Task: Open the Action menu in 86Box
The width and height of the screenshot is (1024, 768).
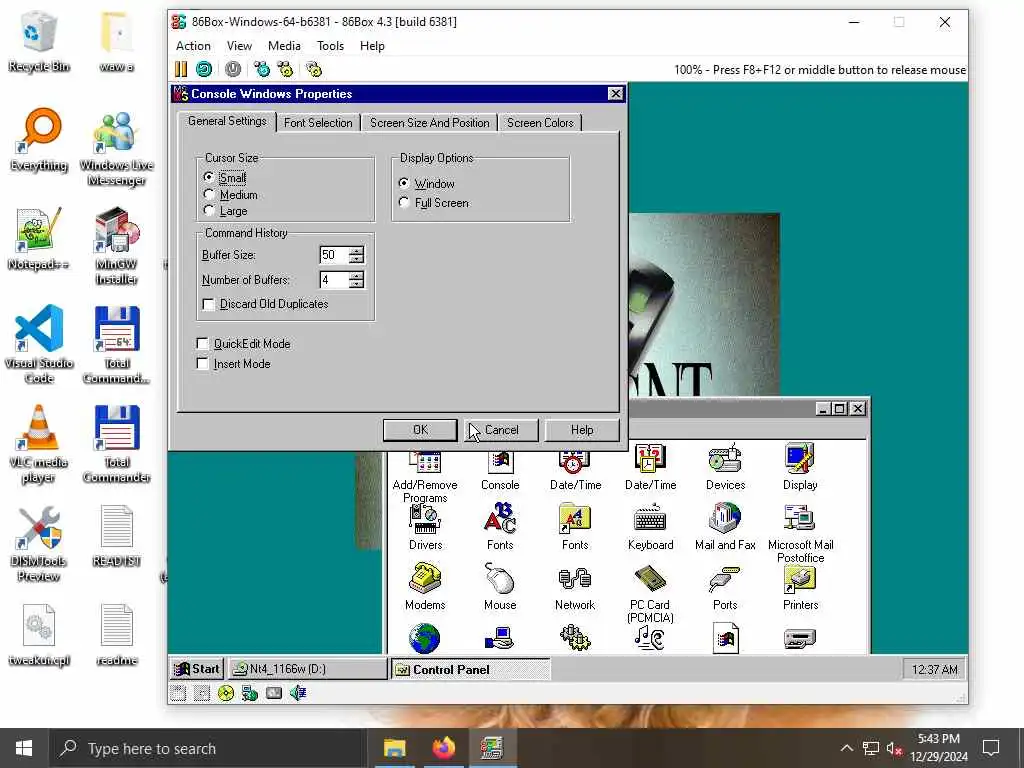Action: 193,46
